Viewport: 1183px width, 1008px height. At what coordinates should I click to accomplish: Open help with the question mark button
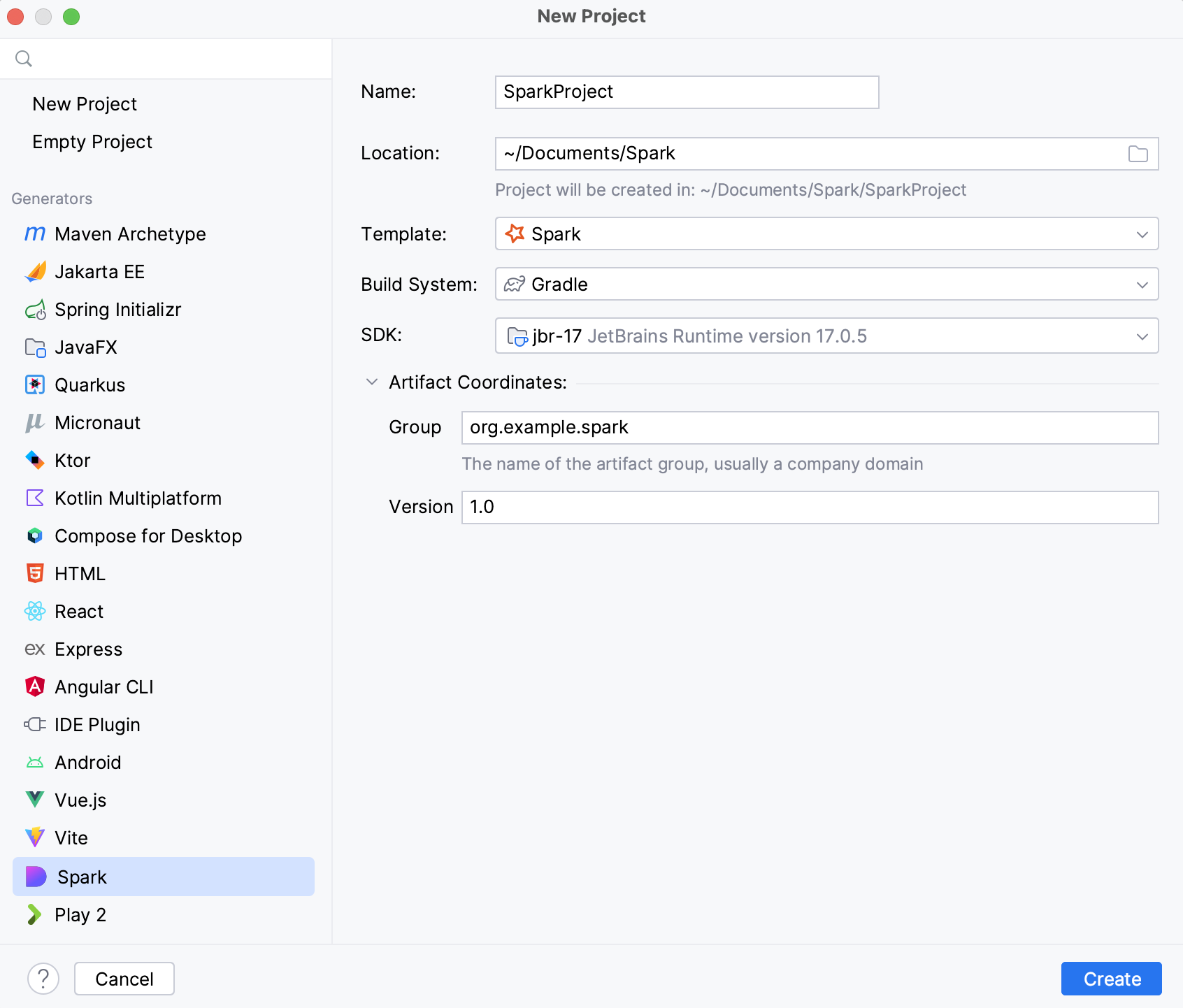[43, 979]
